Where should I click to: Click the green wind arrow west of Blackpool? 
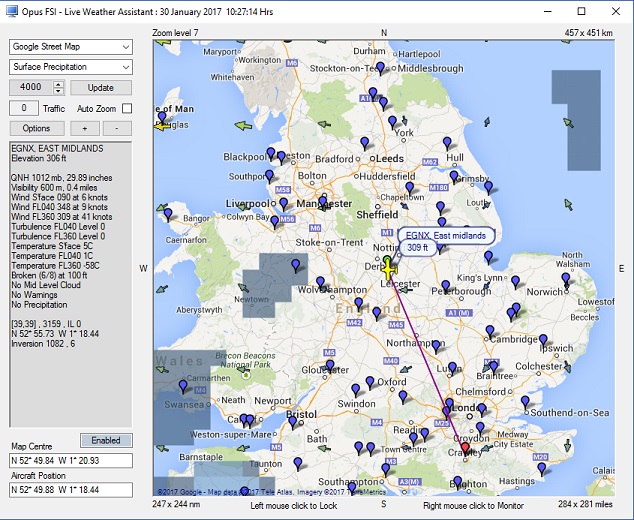(243, 126)
